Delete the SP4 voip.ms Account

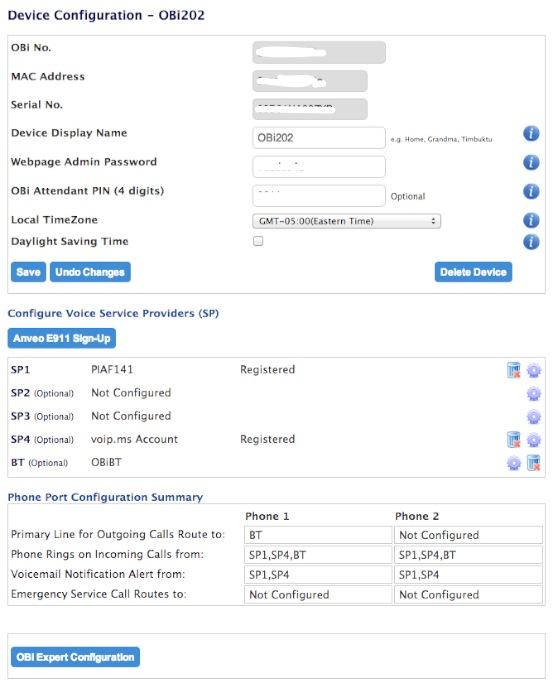[x=513, y=440]
